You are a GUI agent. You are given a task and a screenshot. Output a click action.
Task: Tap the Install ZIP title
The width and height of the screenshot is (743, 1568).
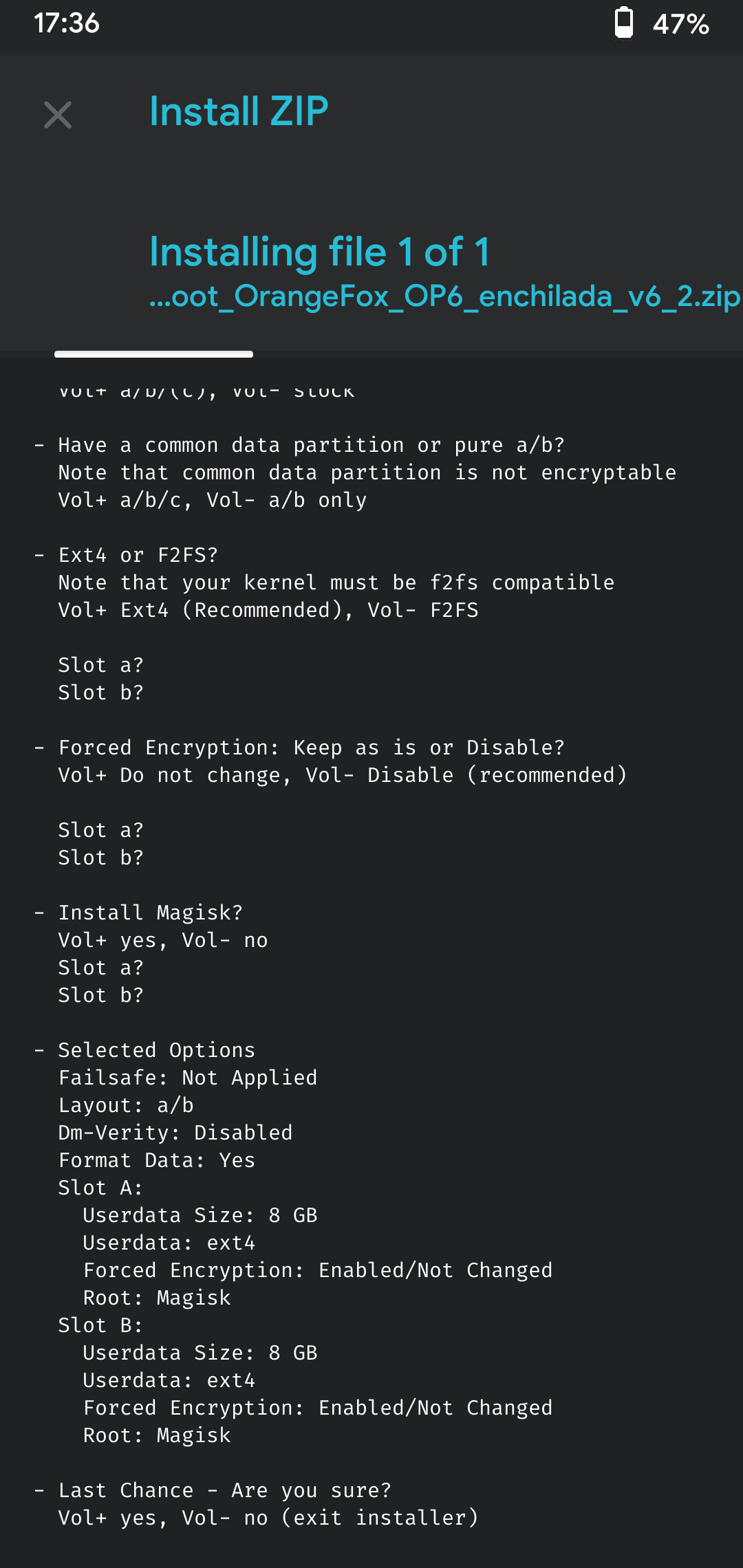[x=239, y=111]
